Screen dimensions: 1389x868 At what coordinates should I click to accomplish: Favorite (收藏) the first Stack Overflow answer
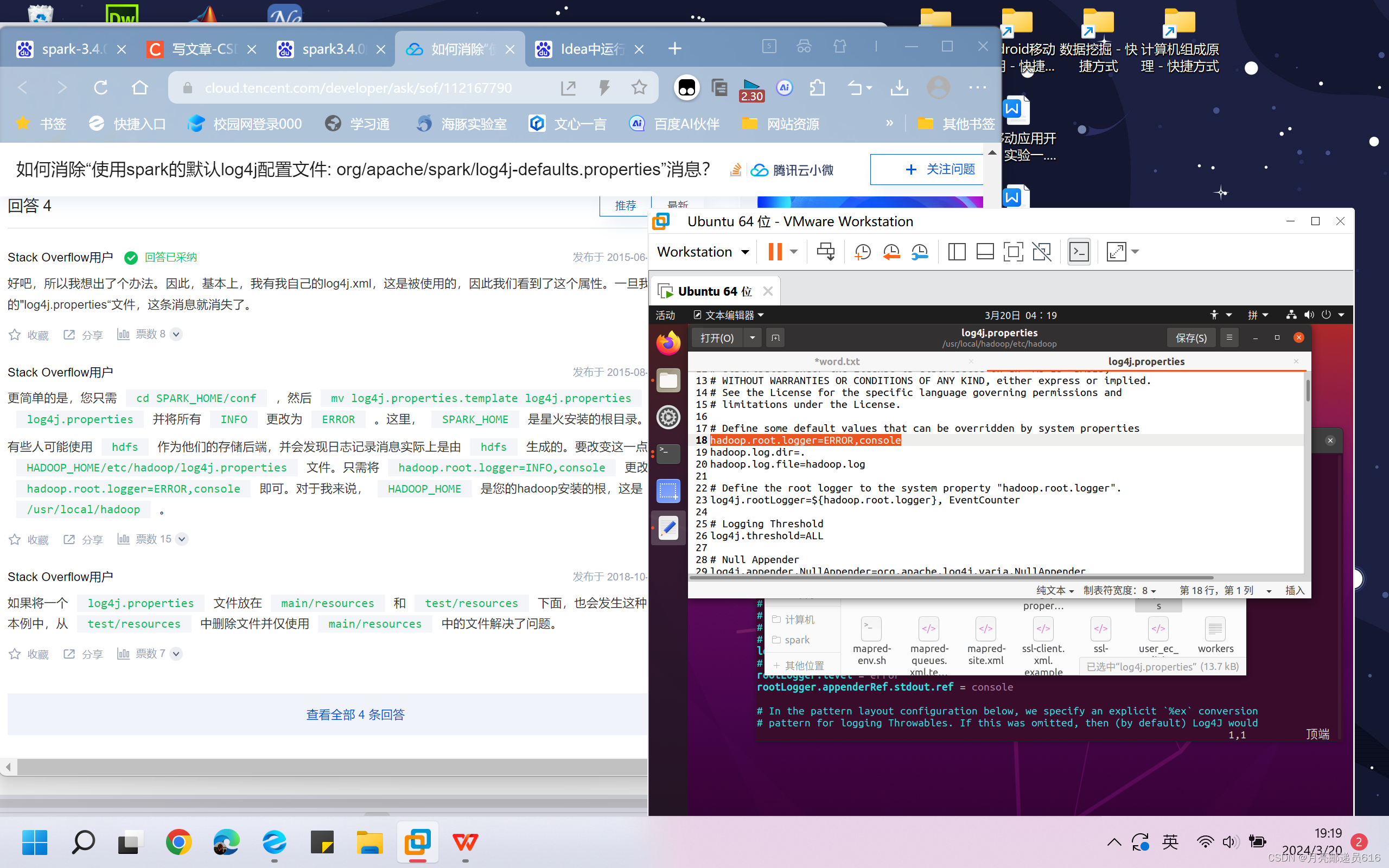(29, 335)
